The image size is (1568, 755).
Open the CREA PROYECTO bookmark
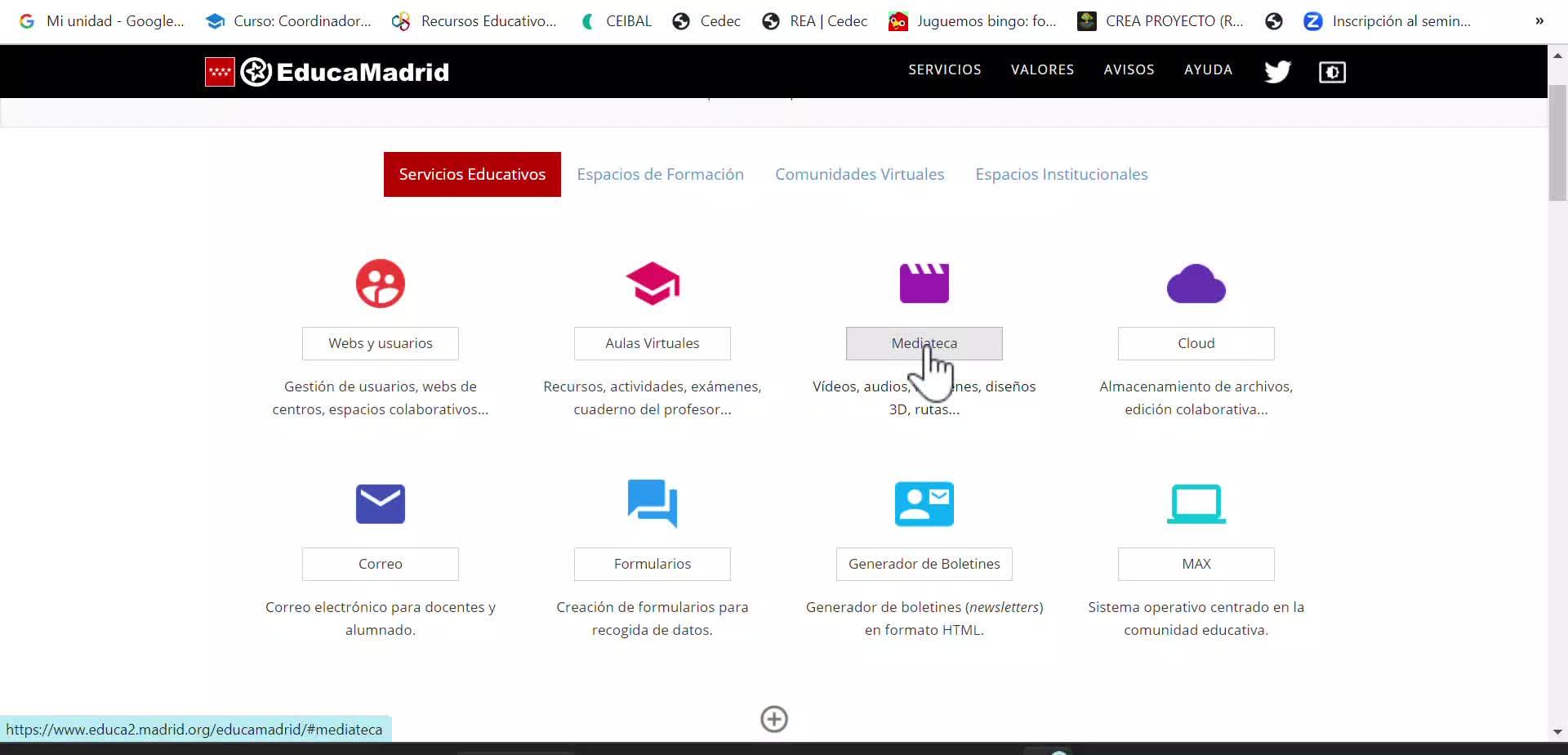(1160, 21)
